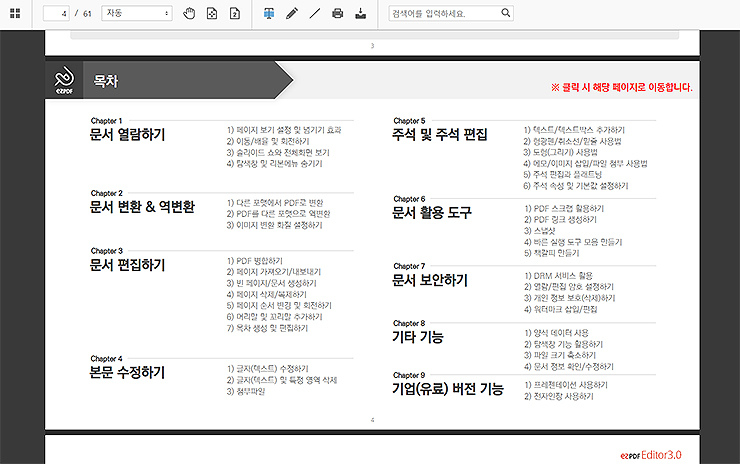This screenshot has height=464, width=740.
Task: Select the hand pan tool
Action: pyautogui.click(x=189, y=13)
